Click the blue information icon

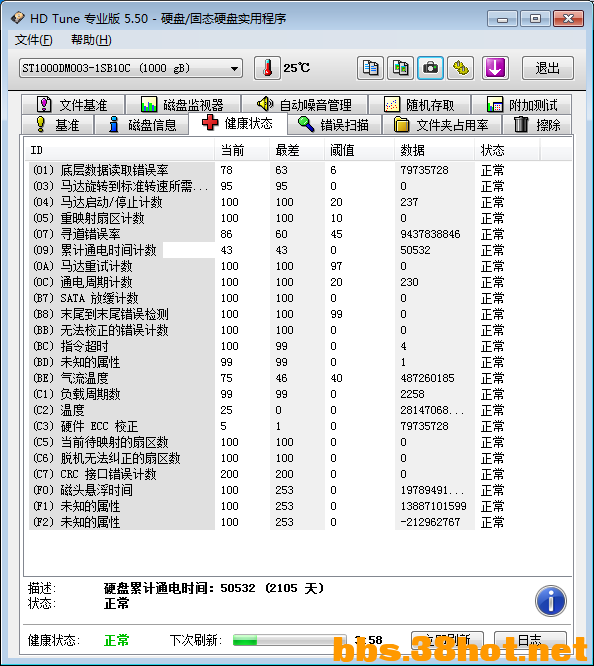[551, 601]
